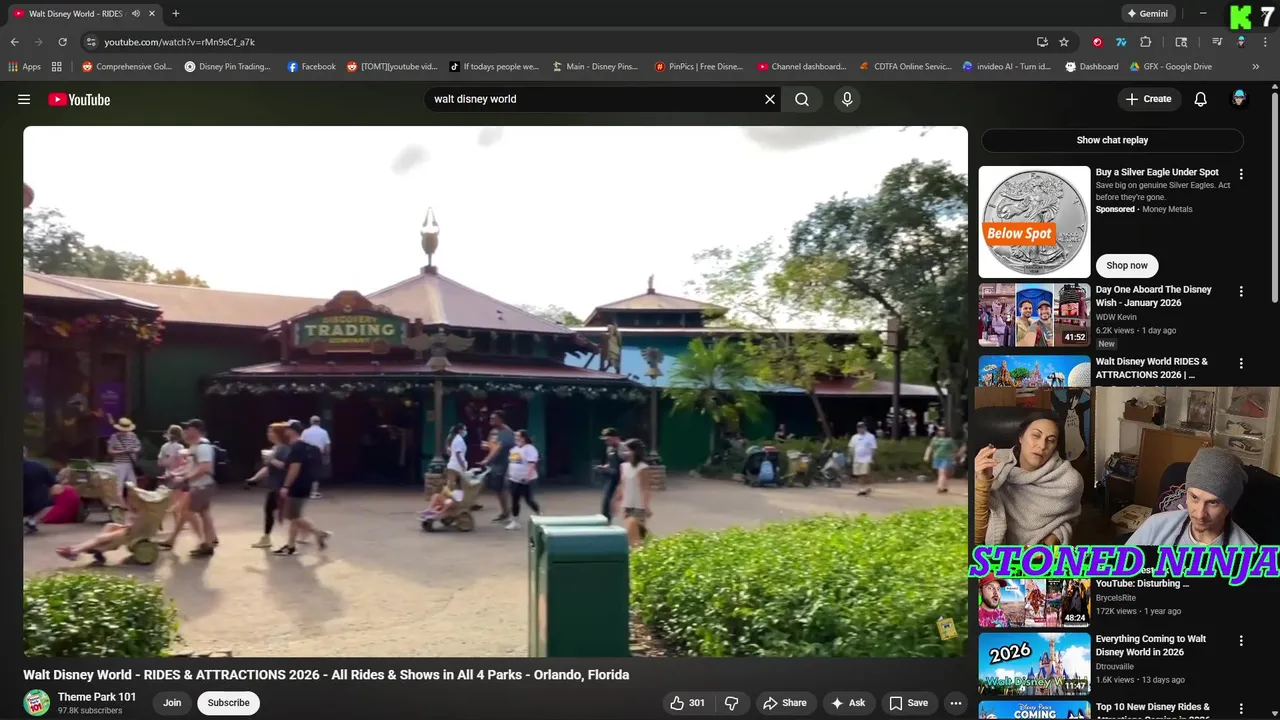Open the notifications bell
The image size is (1280, 720).
(x=1201, y=99)
